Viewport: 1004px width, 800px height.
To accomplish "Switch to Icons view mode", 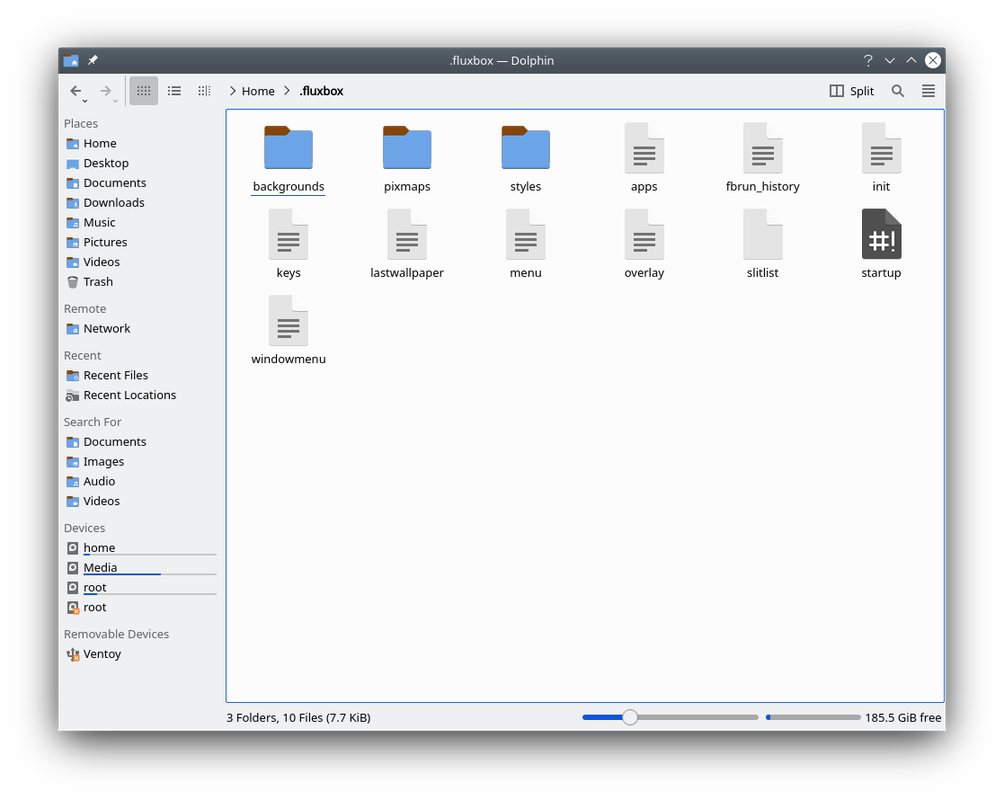I will 143,91.
